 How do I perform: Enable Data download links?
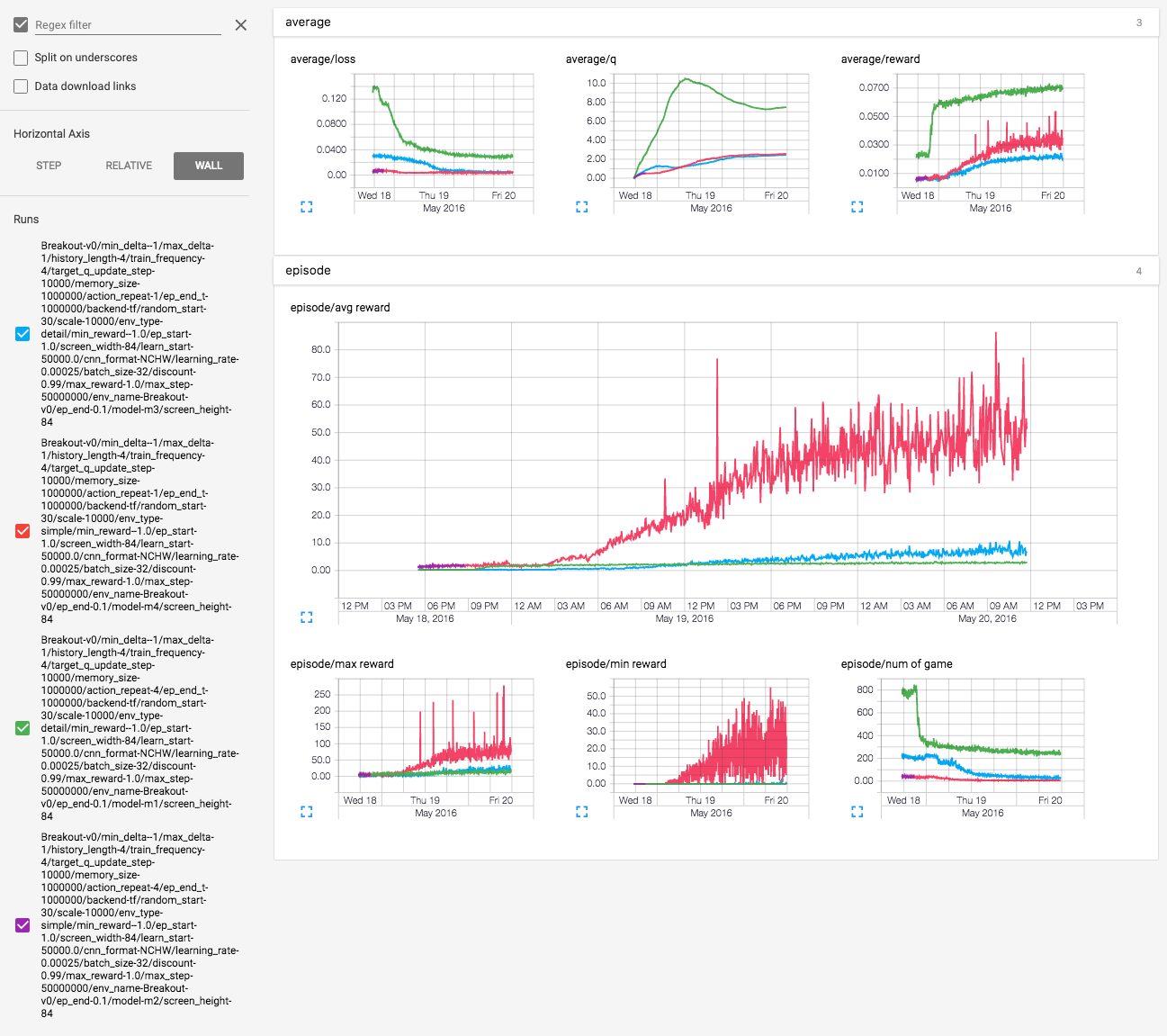coord(21,86)
